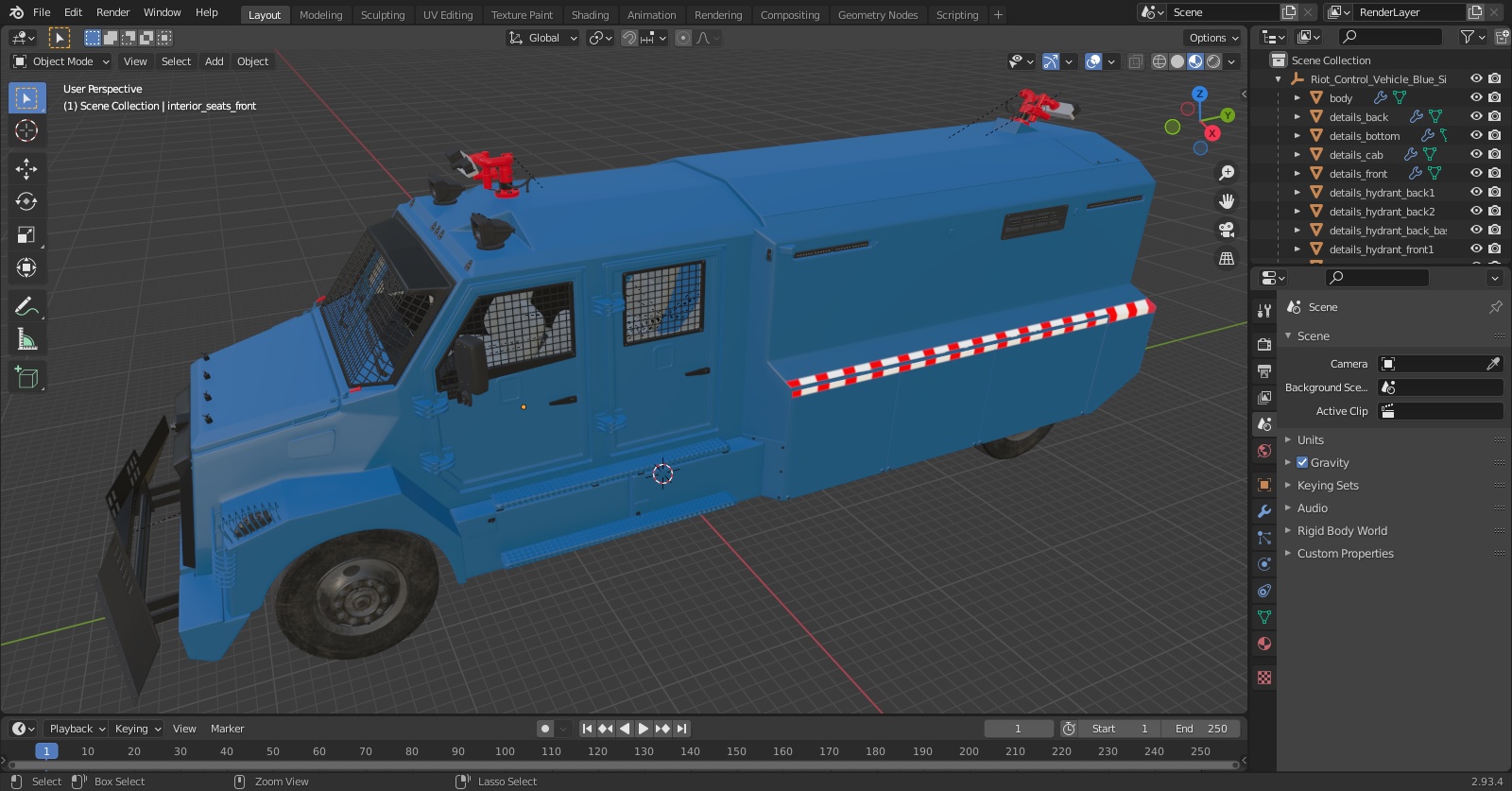Disable rendering for details_front camera icon
This screenshot has width=1512, height=791.
point(1494,173)
